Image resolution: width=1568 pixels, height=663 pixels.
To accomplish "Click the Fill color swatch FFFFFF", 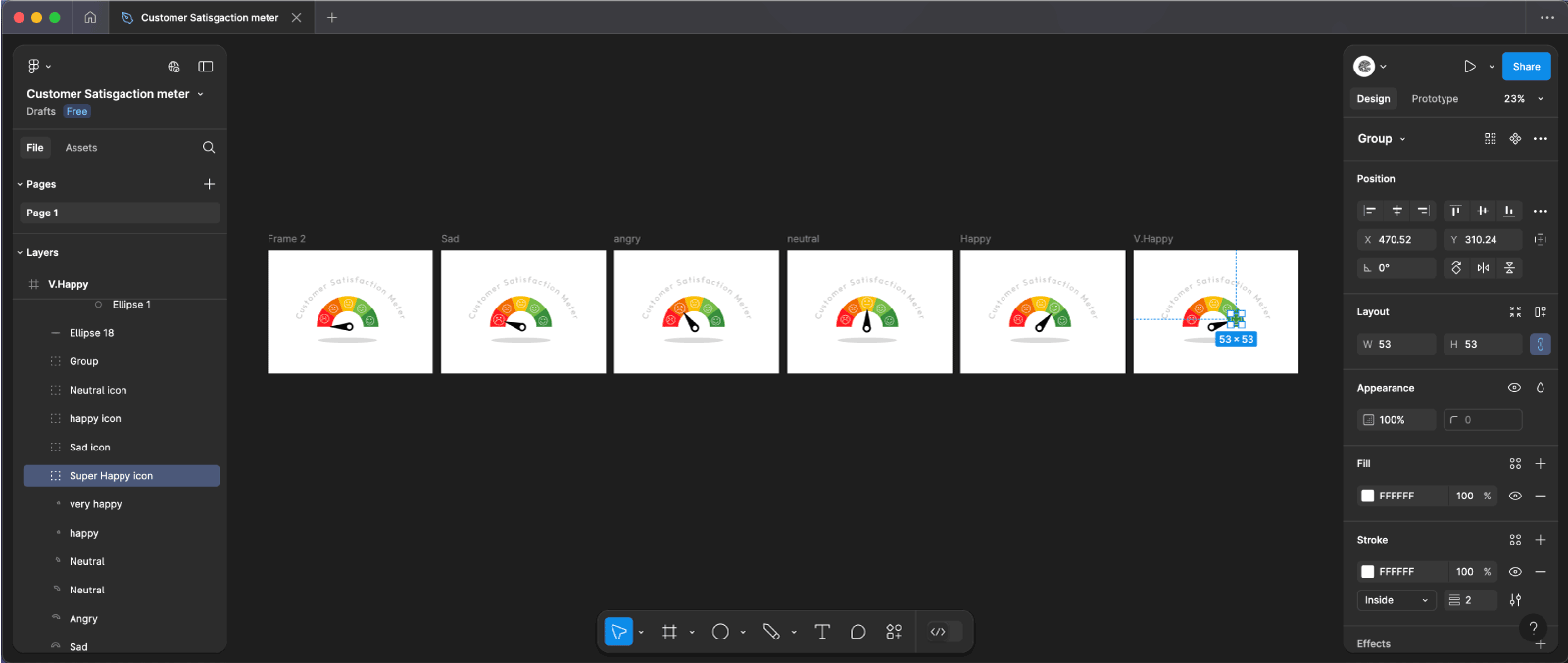I will (x=1368, y=496).
